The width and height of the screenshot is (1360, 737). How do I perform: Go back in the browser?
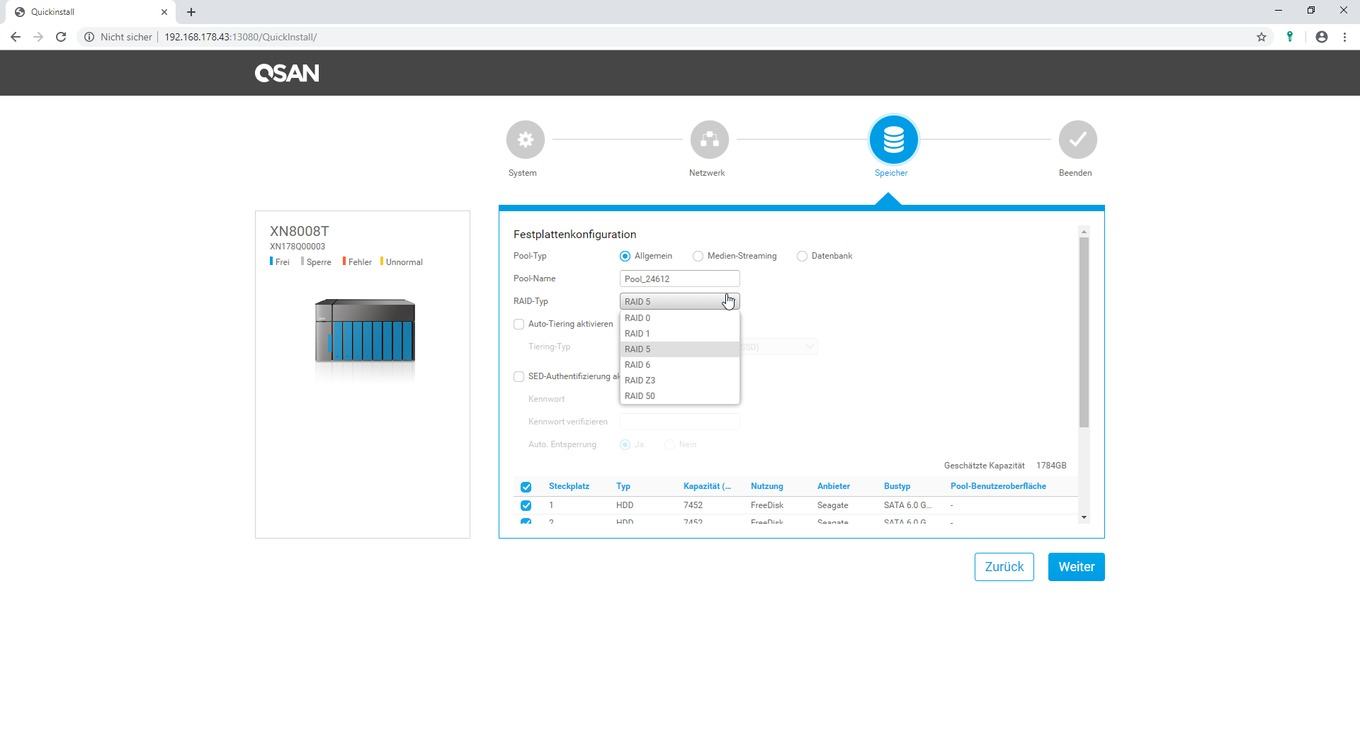[x=15, y=37]
